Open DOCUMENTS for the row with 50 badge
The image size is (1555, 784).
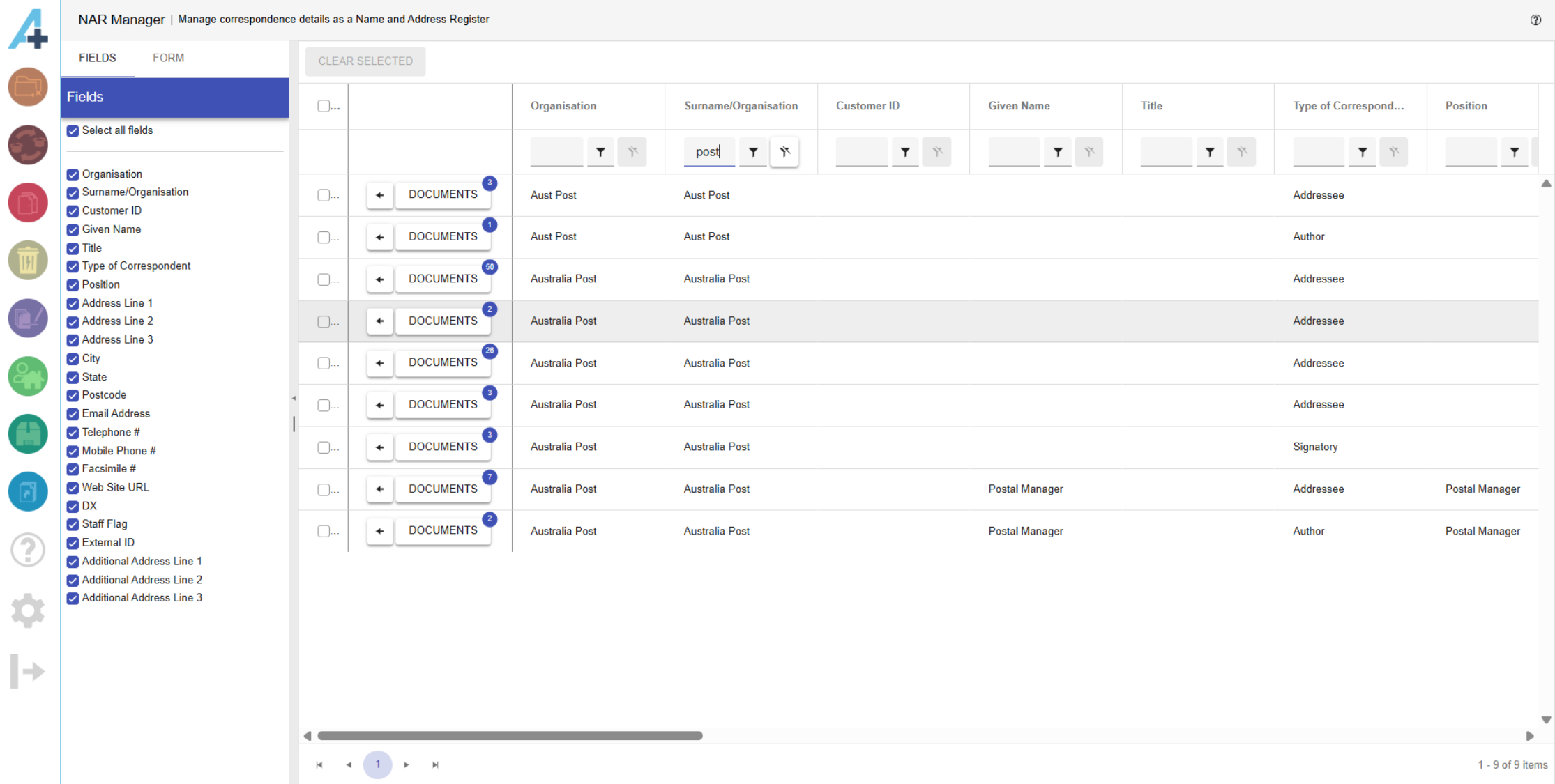[x=443, y=279]
